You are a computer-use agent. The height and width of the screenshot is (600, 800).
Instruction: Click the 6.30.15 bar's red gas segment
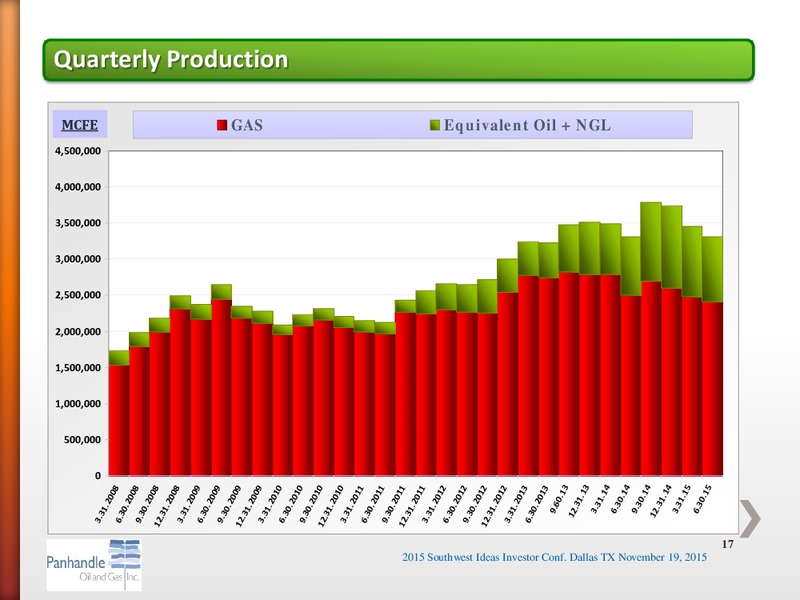point(713,389)
